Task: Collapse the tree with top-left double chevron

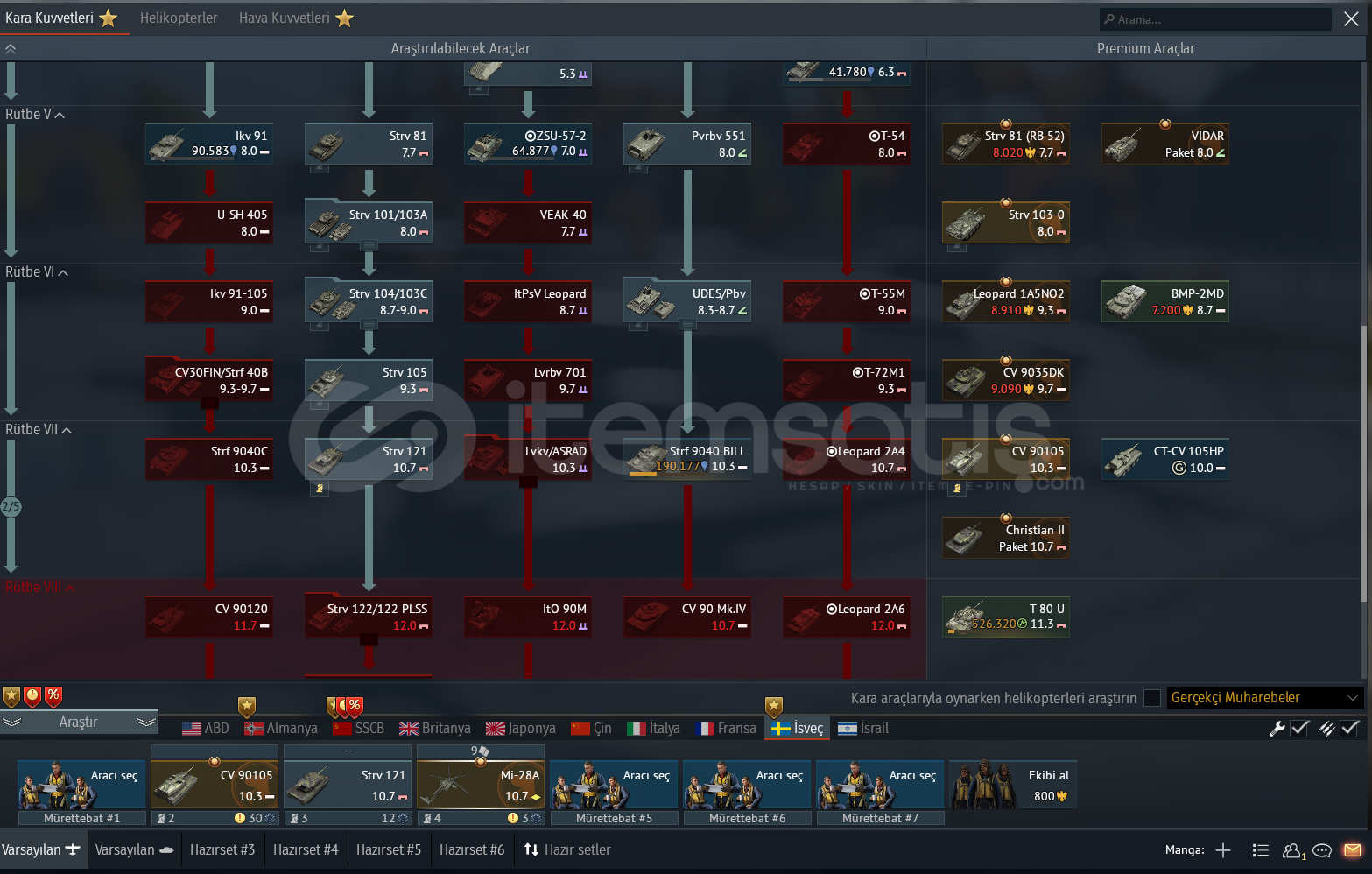Action: coord(11,49)
